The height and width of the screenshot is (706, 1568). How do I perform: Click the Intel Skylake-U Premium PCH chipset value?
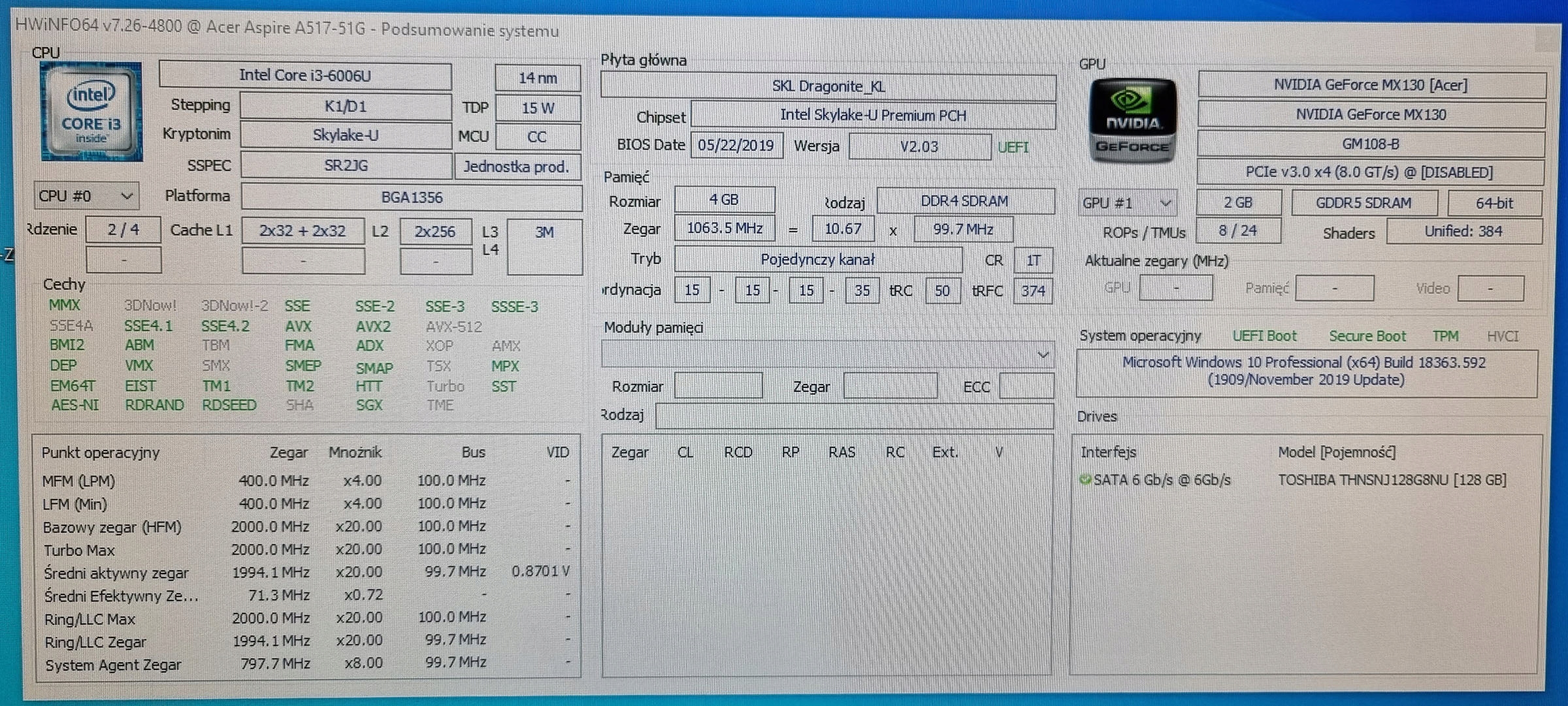[873, 116]
